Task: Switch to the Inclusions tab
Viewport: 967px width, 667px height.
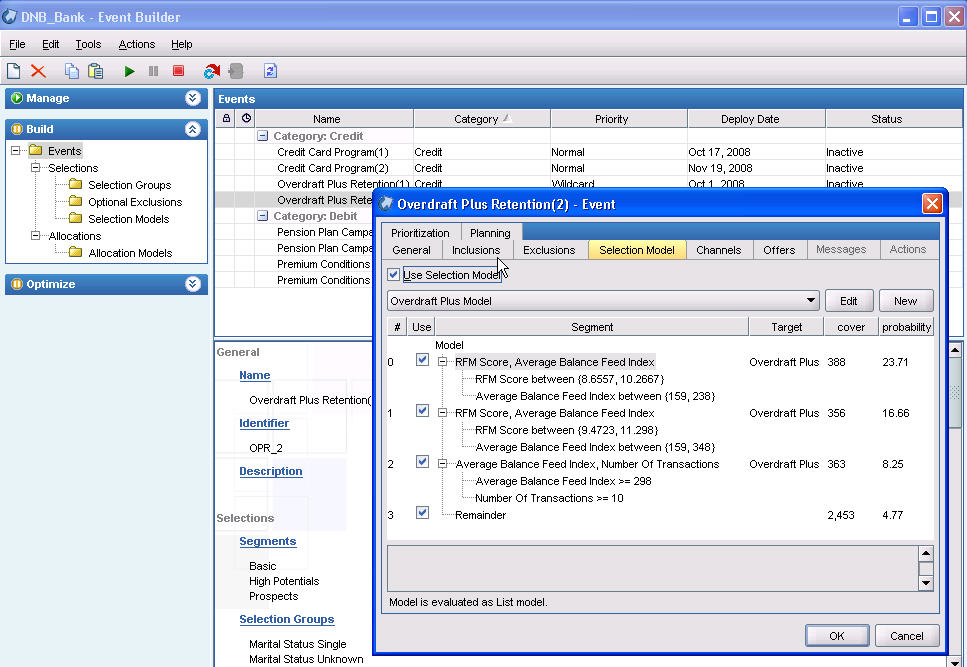Action: (475, 250)
